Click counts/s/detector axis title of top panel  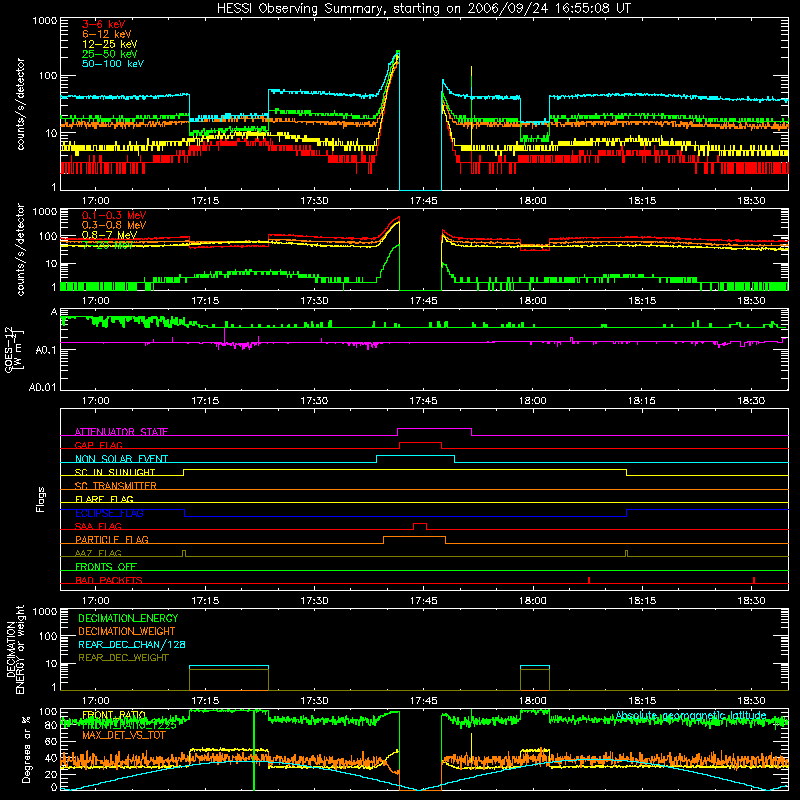(x=20, y=104)
